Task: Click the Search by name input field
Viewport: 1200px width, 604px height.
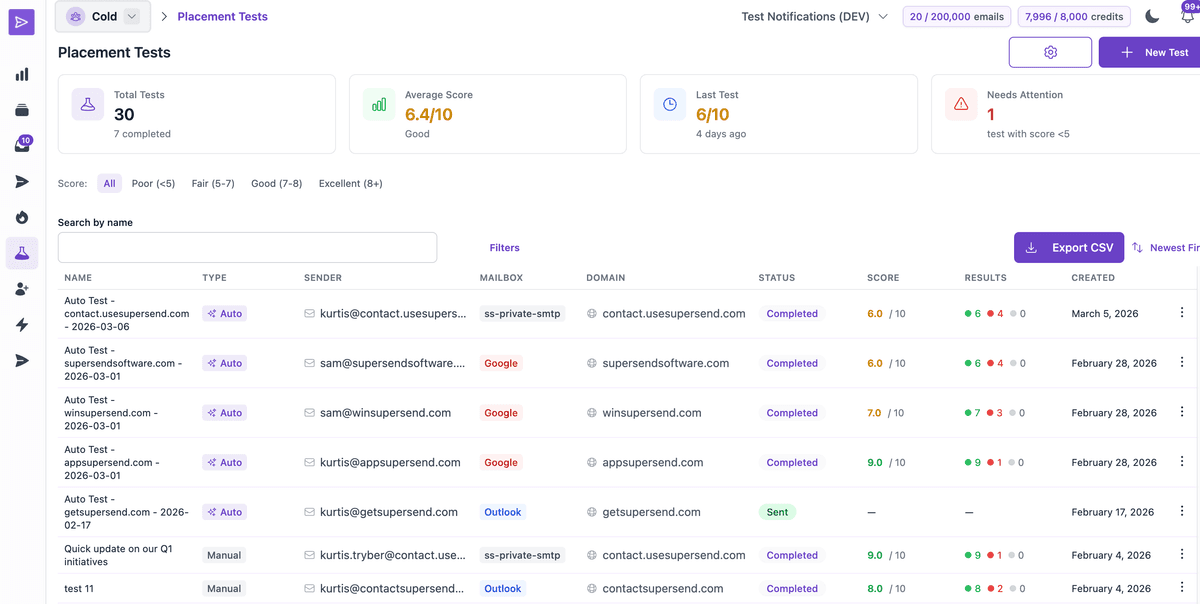Action: [247, 247]
